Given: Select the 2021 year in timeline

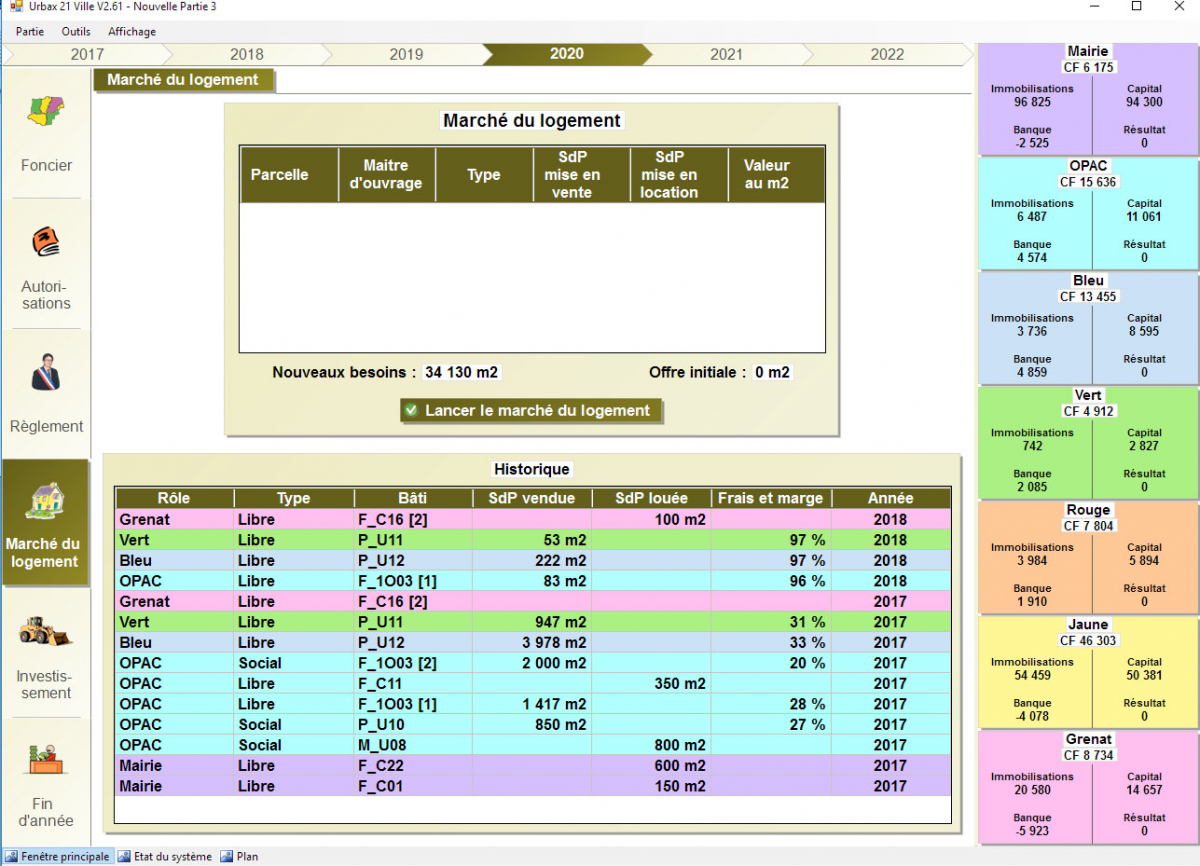Looking at the screenshot, I should point(726,54).
